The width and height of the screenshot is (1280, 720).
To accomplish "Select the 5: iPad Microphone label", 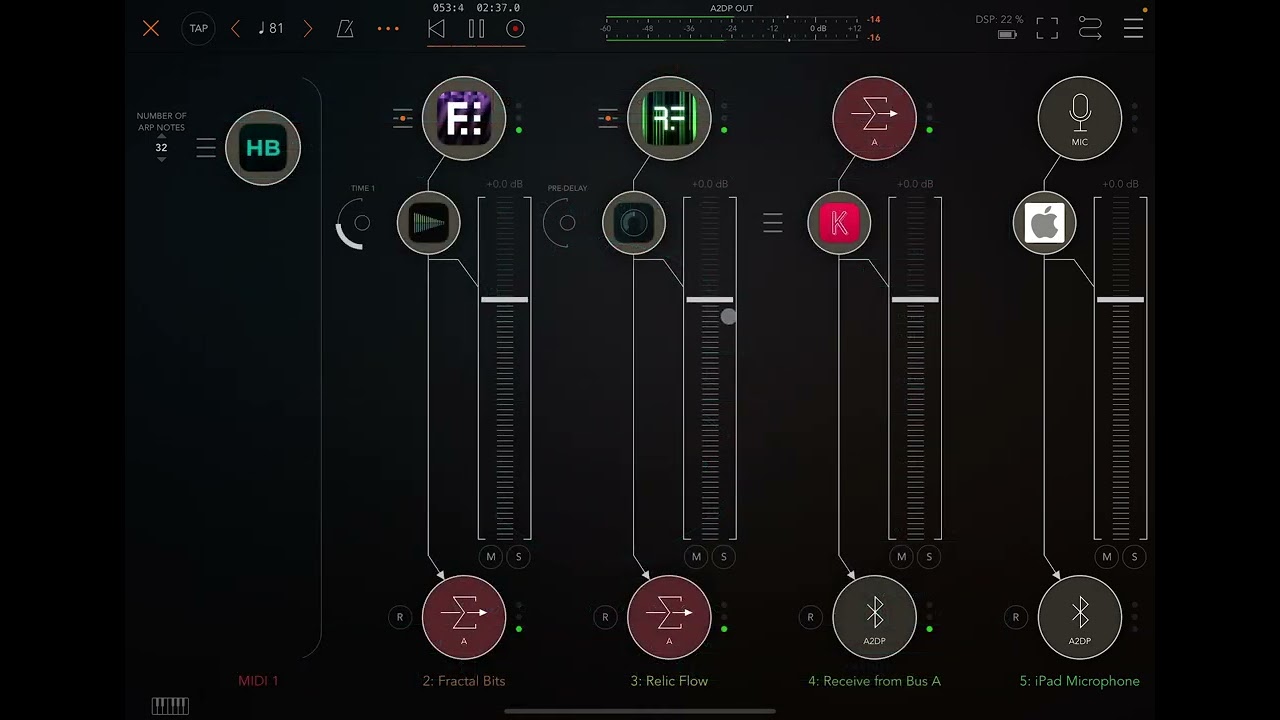I will [1080, 681].
